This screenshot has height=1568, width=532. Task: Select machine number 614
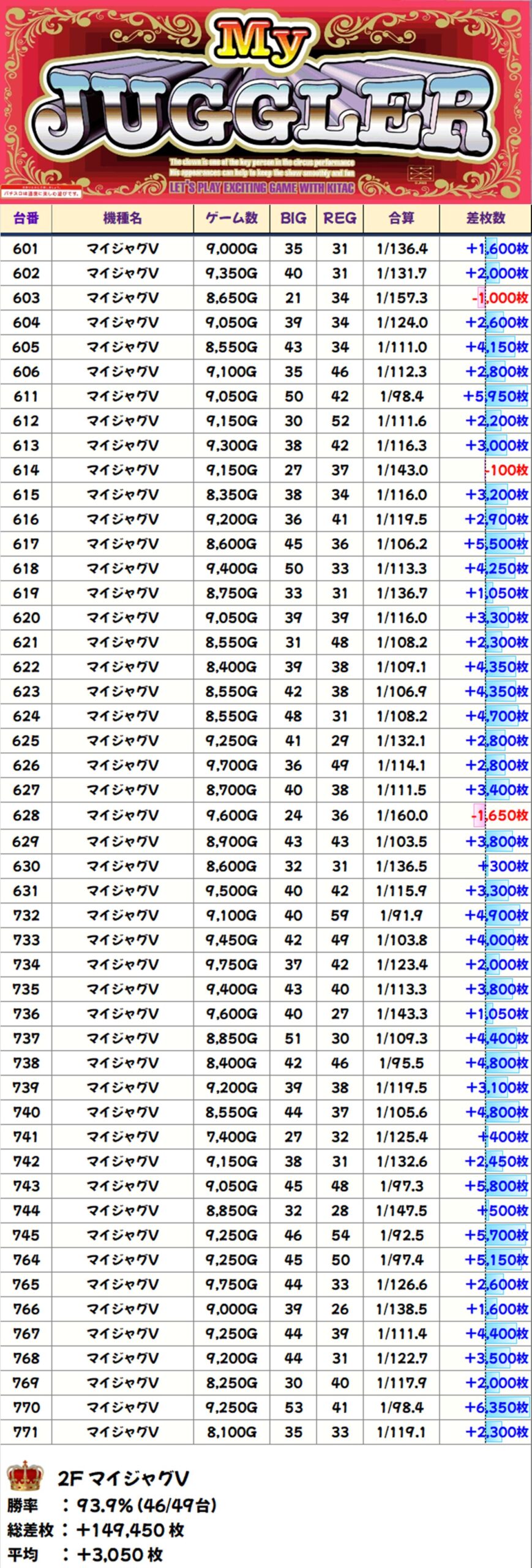point(26,470)
